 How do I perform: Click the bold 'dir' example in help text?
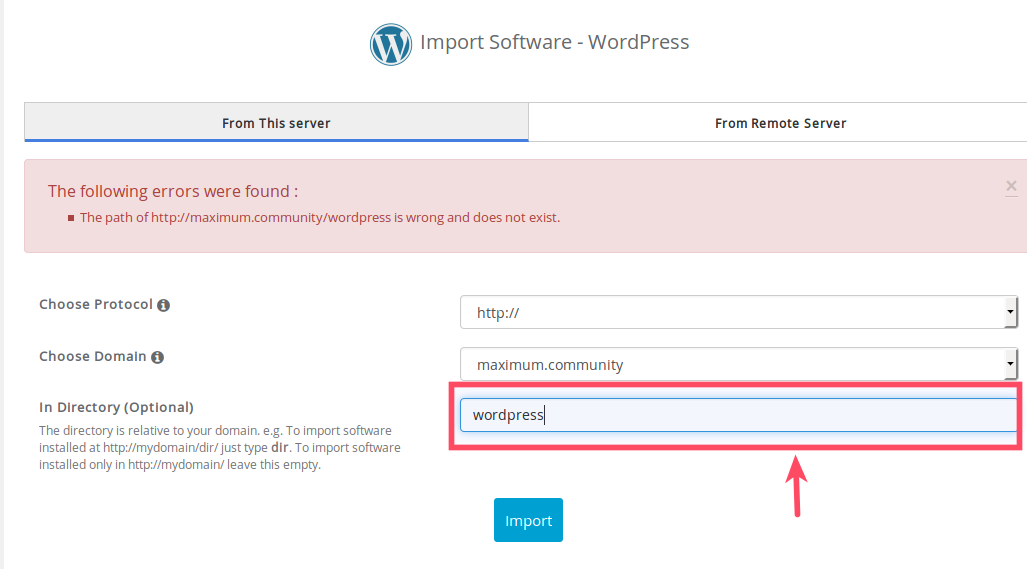tap(280, 447)
